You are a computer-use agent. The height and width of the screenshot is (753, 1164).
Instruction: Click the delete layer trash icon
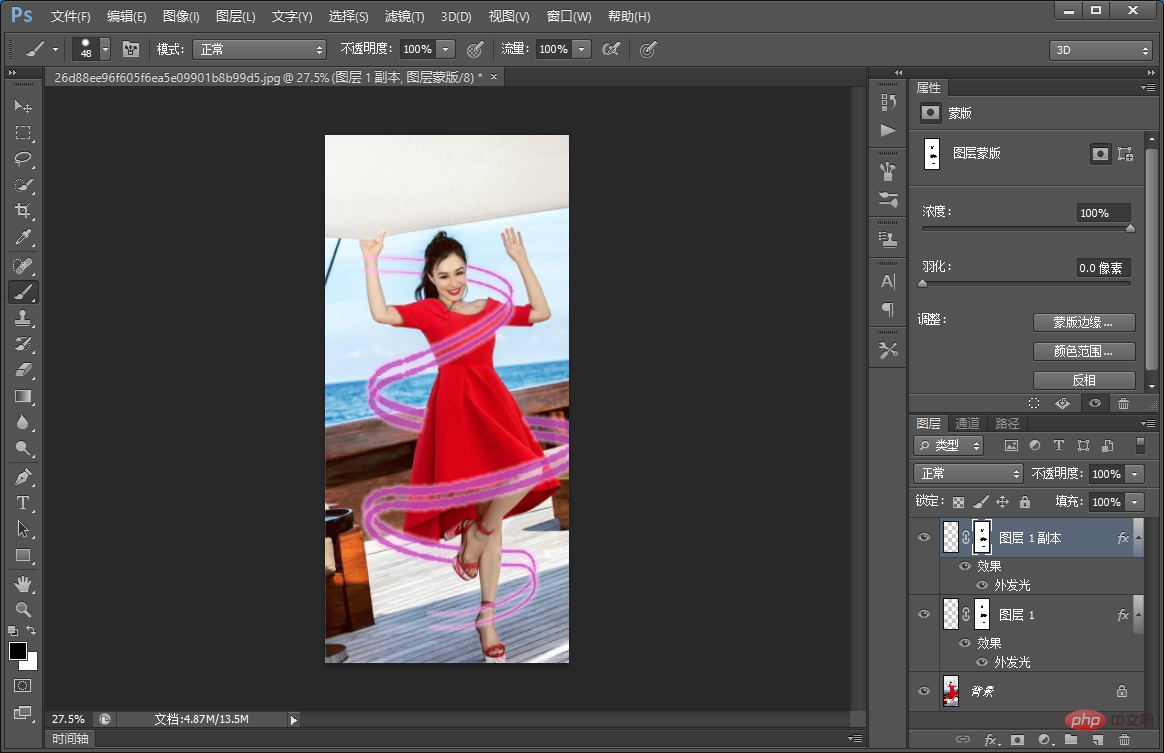tap(1123, 740)
